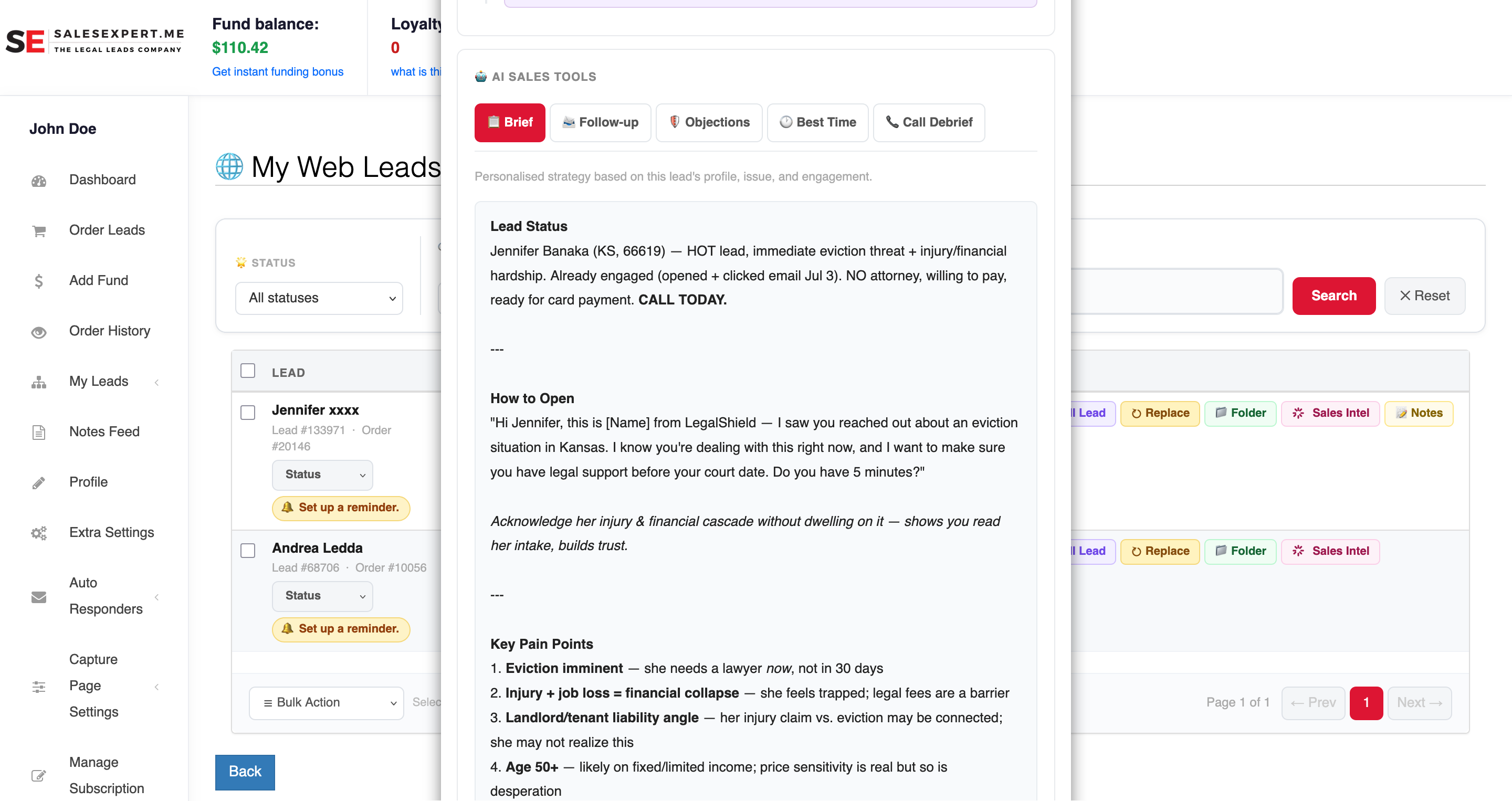Tick the select-all checkbox beside LEAD header
Viewport: 1512px width, 801px height.
(248, 371)
